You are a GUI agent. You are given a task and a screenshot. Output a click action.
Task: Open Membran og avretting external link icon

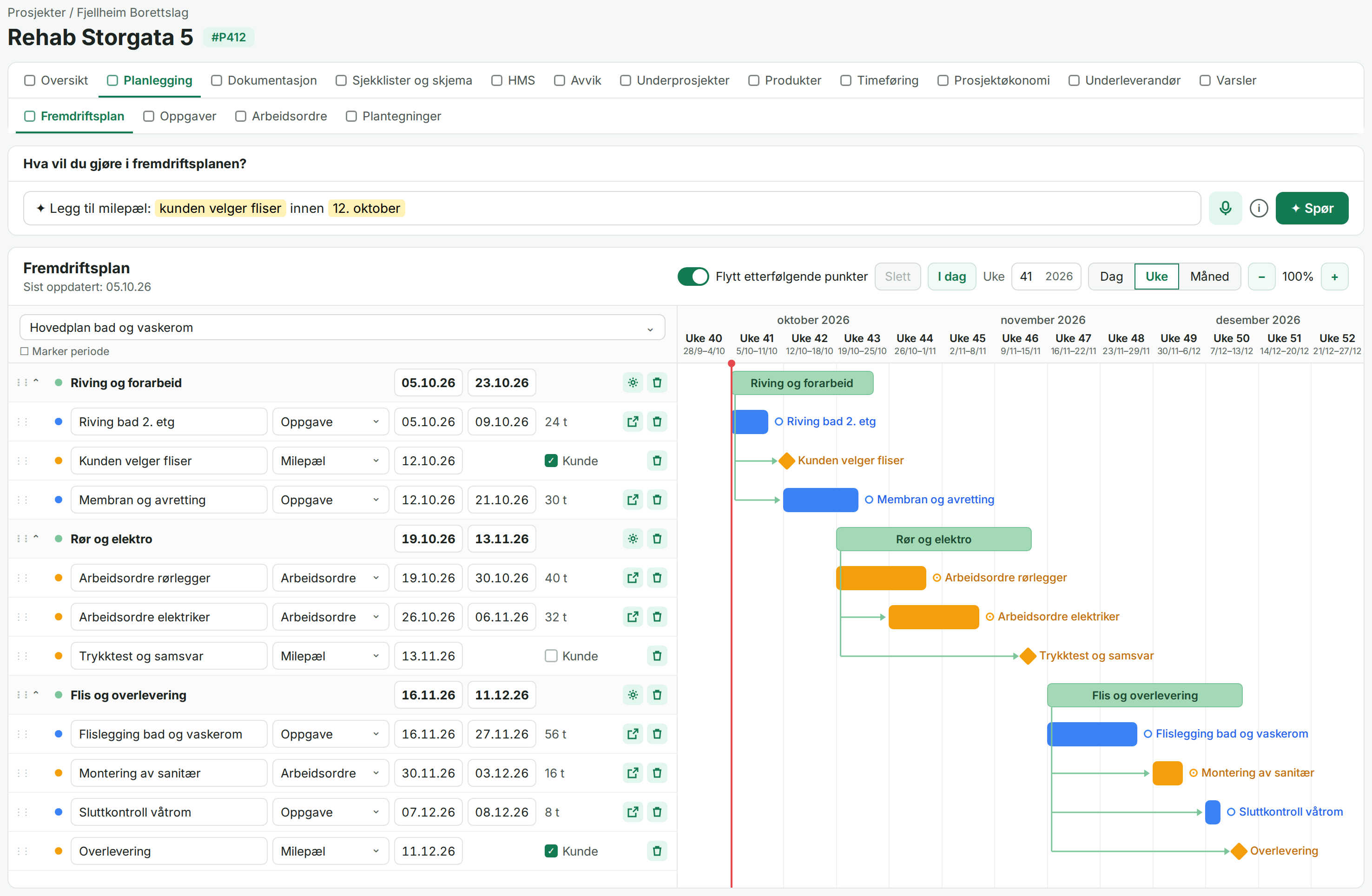[x=633, y=500]
